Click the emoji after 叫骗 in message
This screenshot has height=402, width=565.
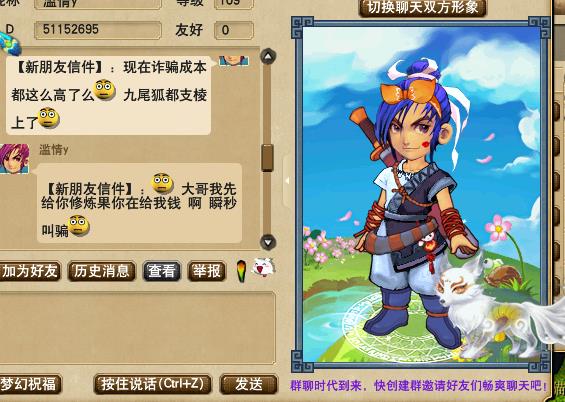click(x=79, y=225)
